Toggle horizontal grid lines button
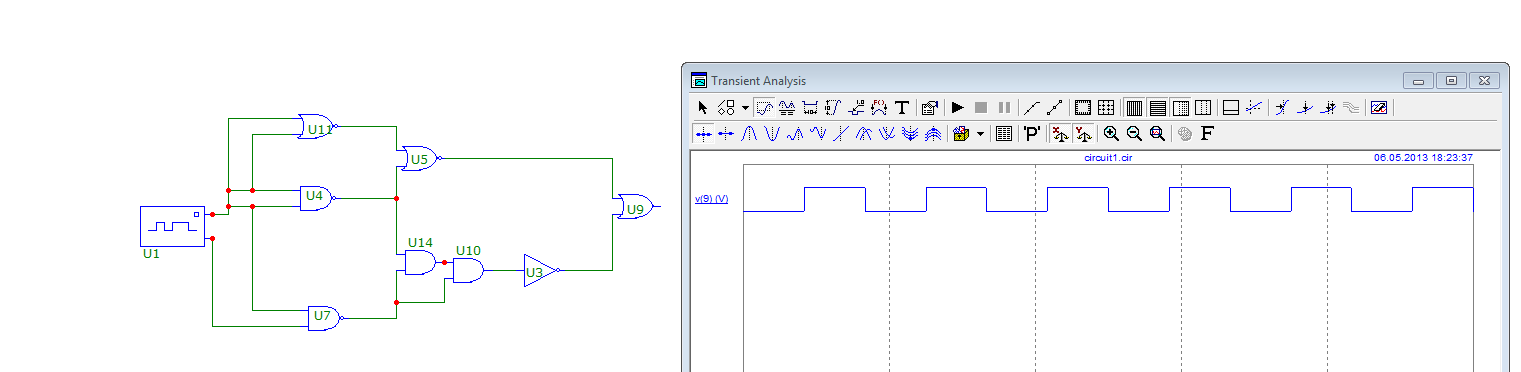 tap(1157, 107)
